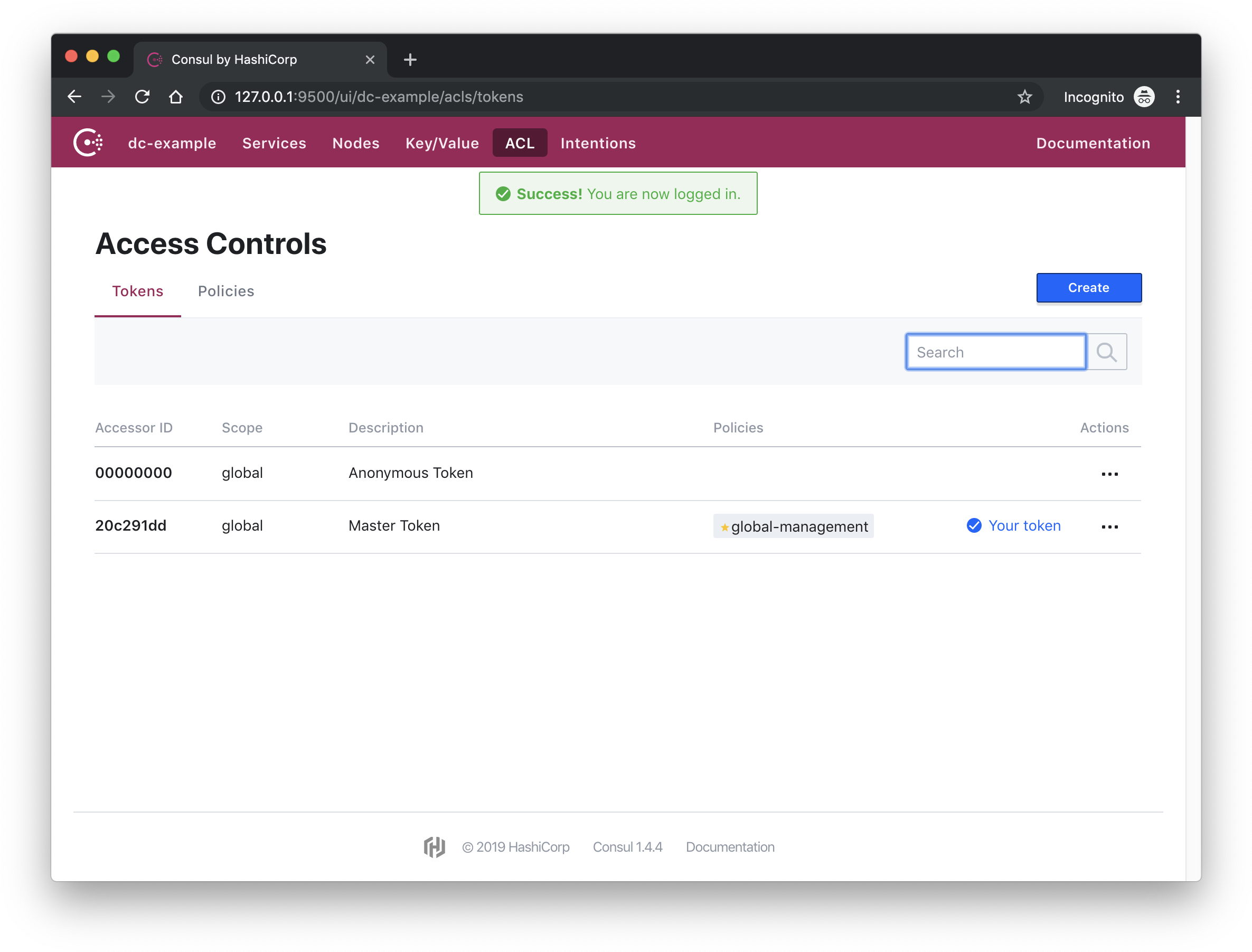
Task: Click the Consul logo icon in navbar
Action: click(x=89, y=143)
